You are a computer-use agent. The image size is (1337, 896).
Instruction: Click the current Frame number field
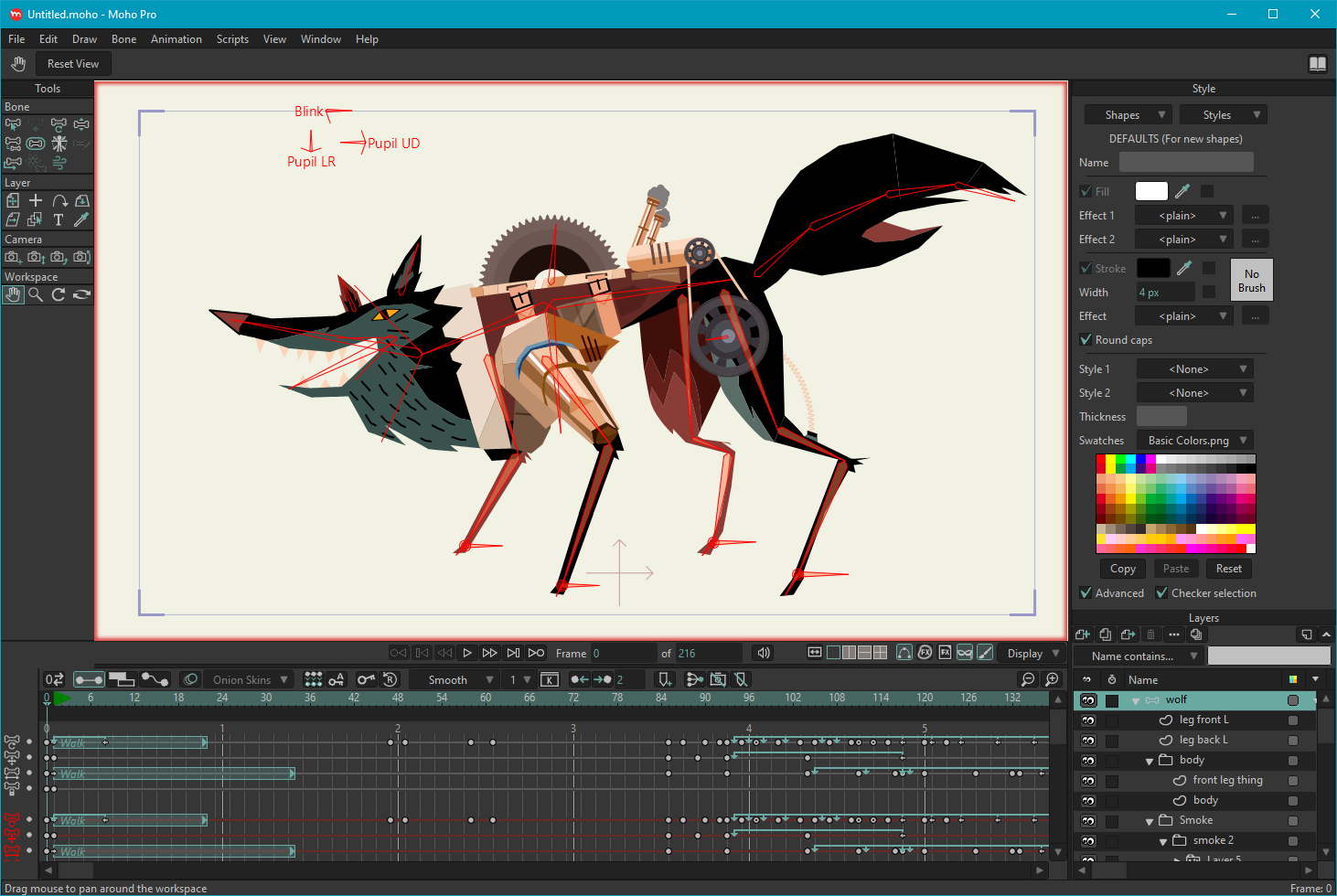click(623, 653)
